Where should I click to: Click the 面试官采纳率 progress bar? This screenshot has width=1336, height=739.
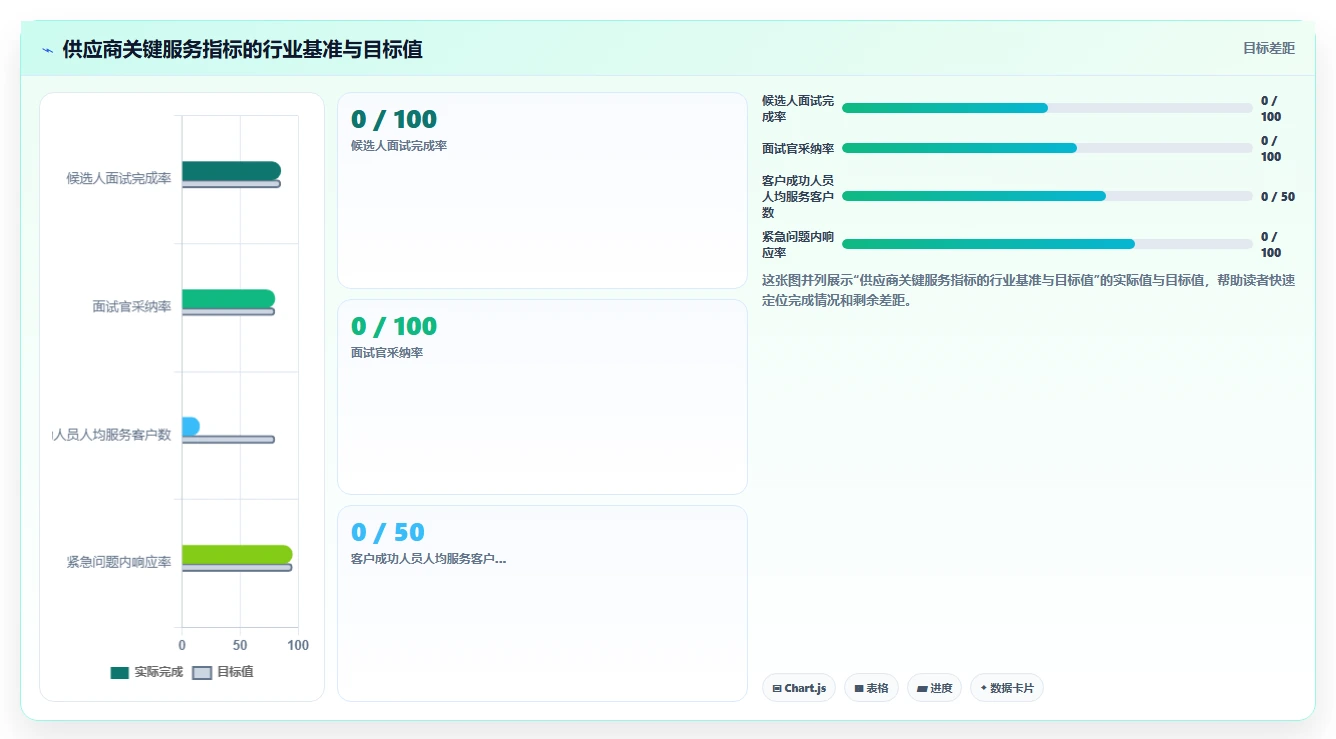[x=1047, y=148]
